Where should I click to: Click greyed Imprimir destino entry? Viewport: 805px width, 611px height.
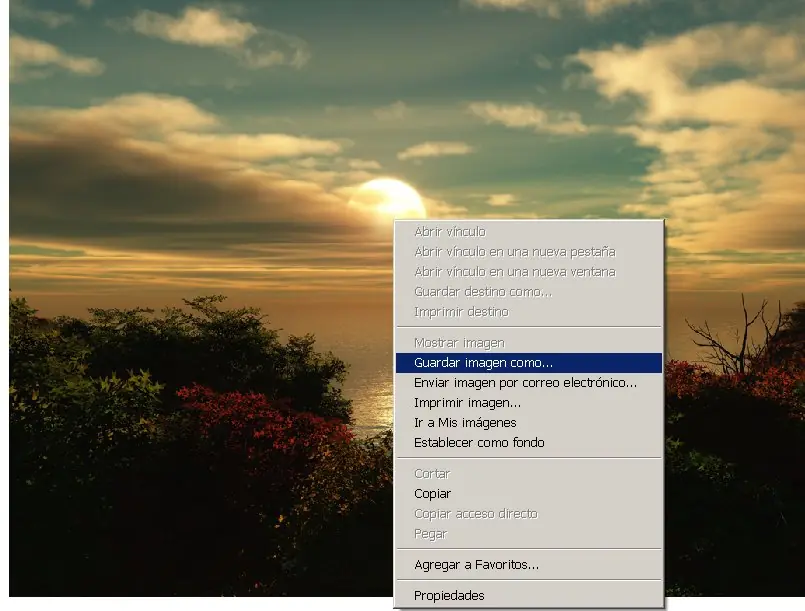[x=528, y=312]
